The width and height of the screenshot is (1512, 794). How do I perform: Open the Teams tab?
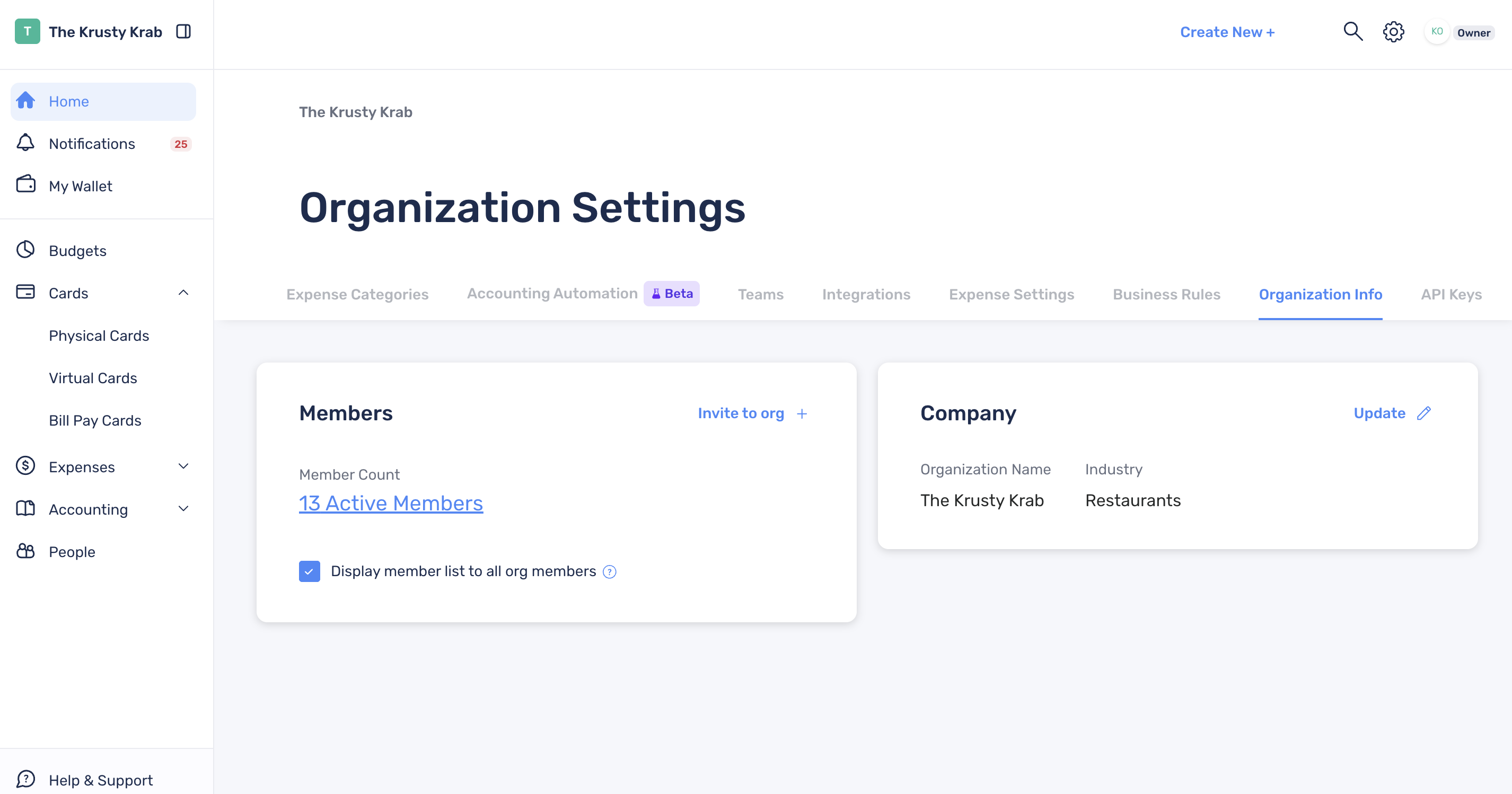(x=761, y=294)
